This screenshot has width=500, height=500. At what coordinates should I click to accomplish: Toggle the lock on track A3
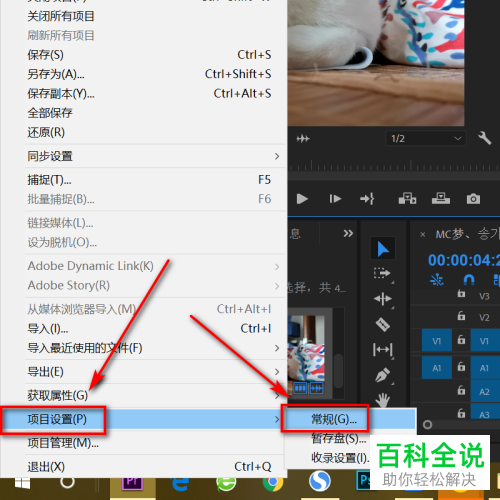pos(461,413)
